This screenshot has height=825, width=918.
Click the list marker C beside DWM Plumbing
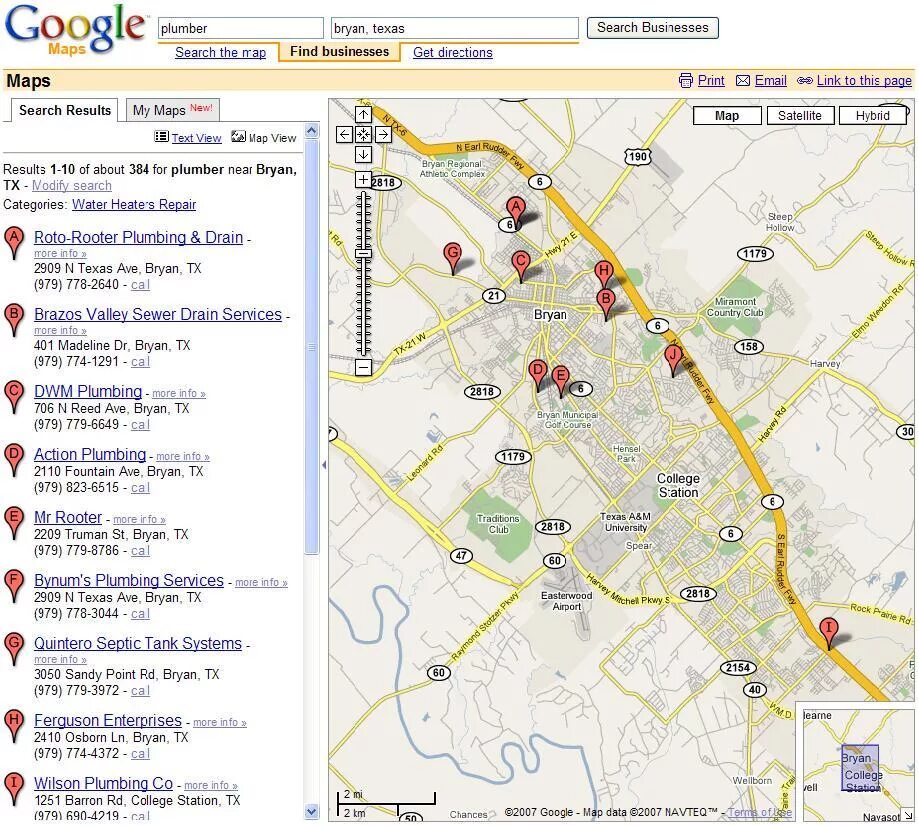pos(13,397)
